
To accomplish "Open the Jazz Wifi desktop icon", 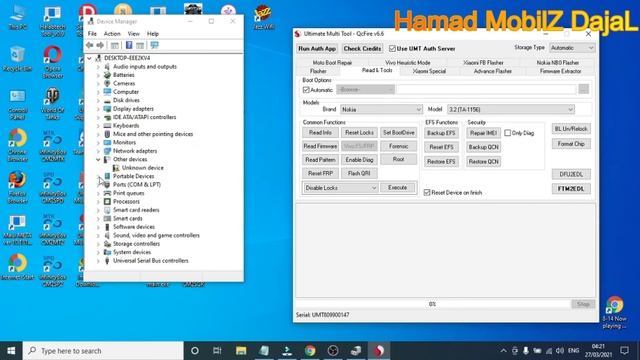I will click(263, 17).
